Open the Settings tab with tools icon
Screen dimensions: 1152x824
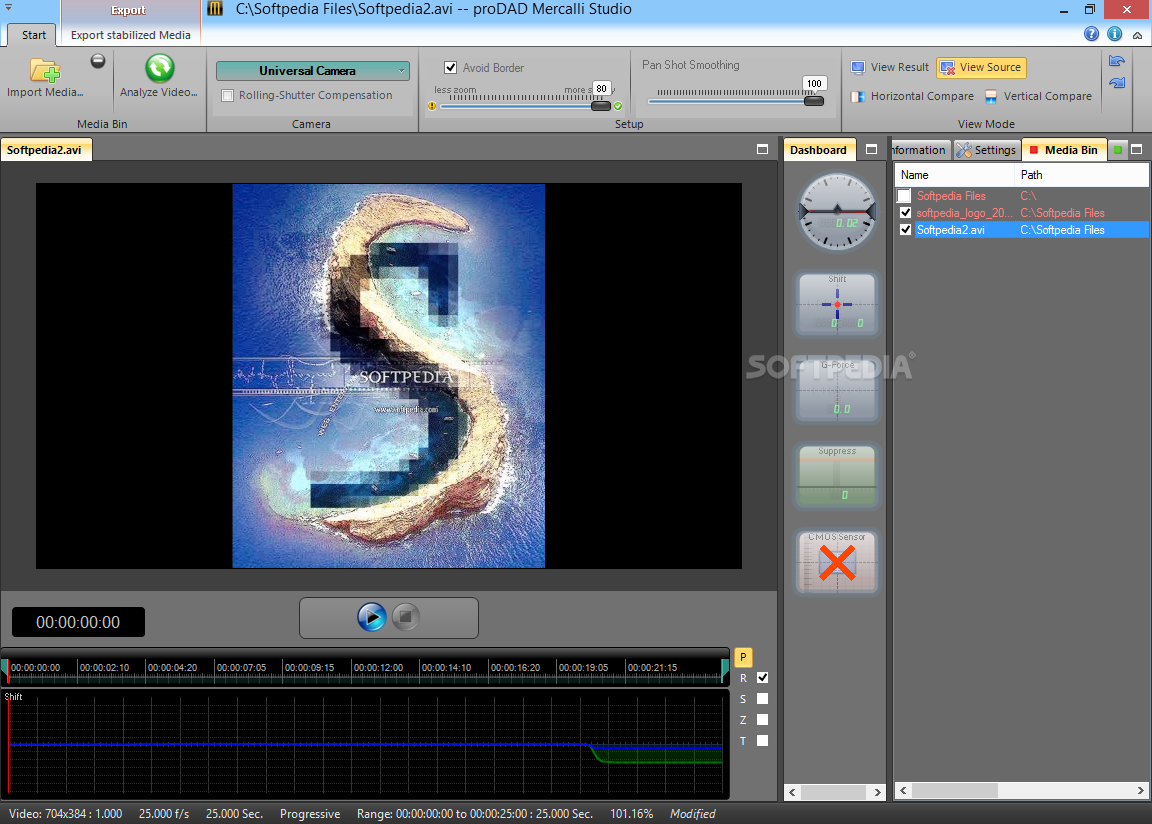pyautogui.click(x=987, y=150)
